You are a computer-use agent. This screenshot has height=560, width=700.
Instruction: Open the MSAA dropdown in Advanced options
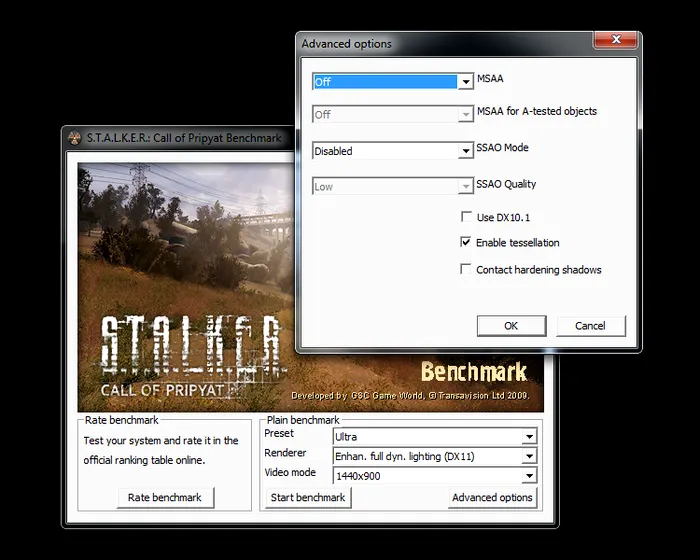coord(393,82)
